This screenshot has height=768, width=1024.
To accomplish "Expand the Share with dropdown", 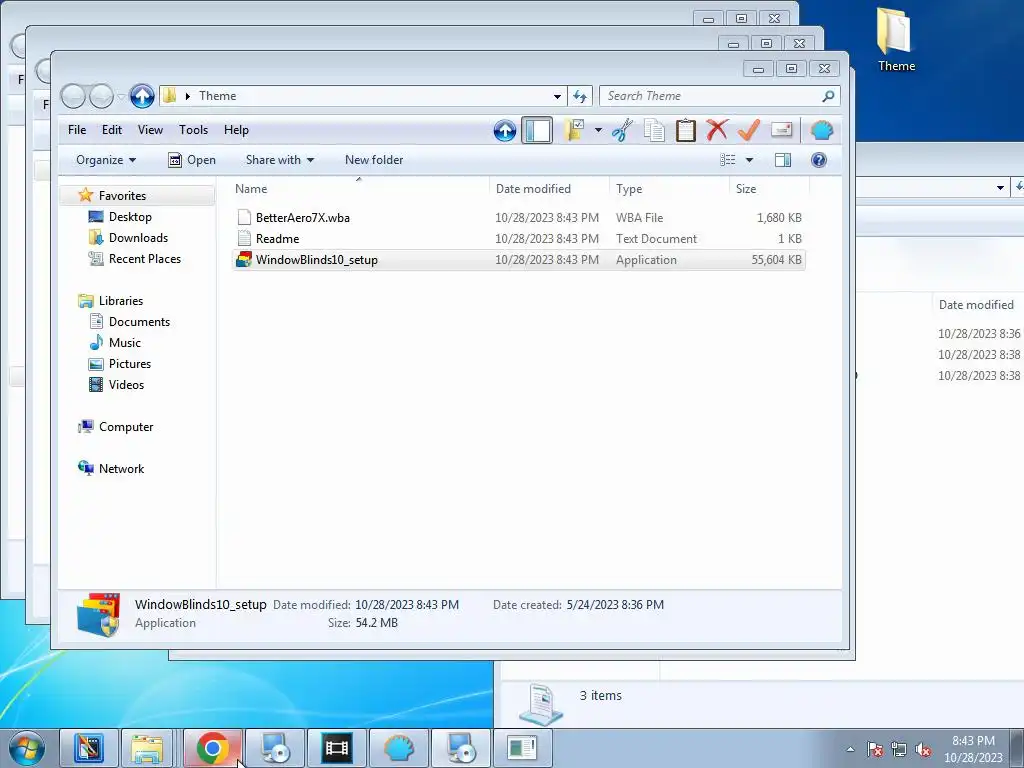I will coord(280,160).
